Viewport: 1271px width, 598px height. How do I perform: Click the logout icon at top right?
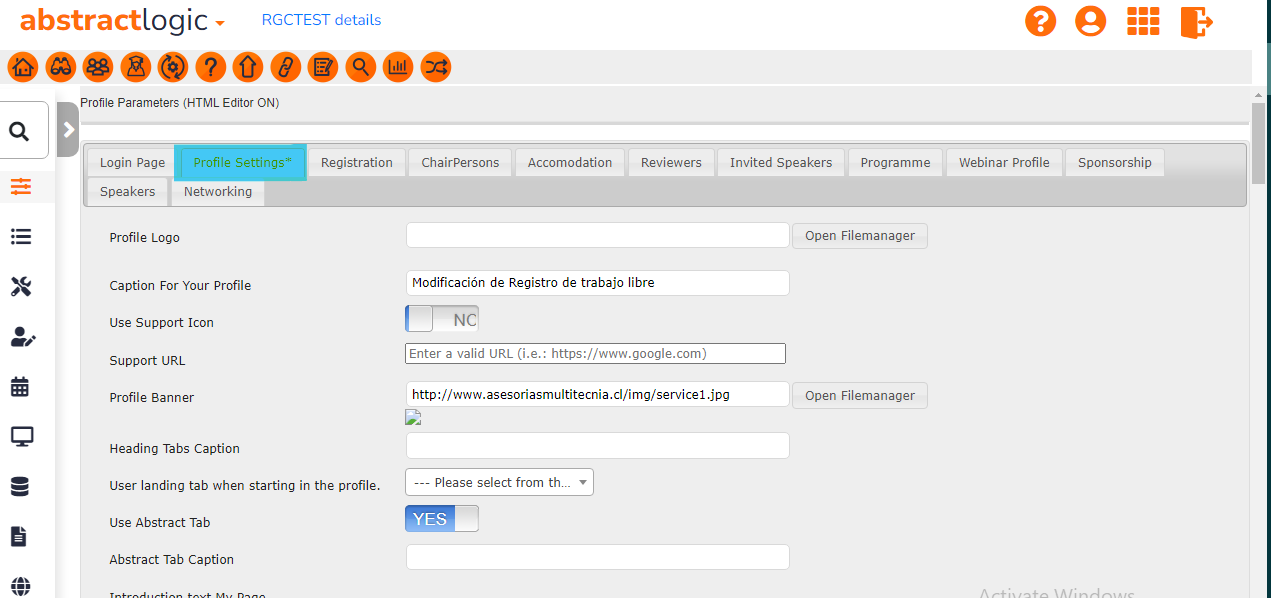pos(1196,21)
